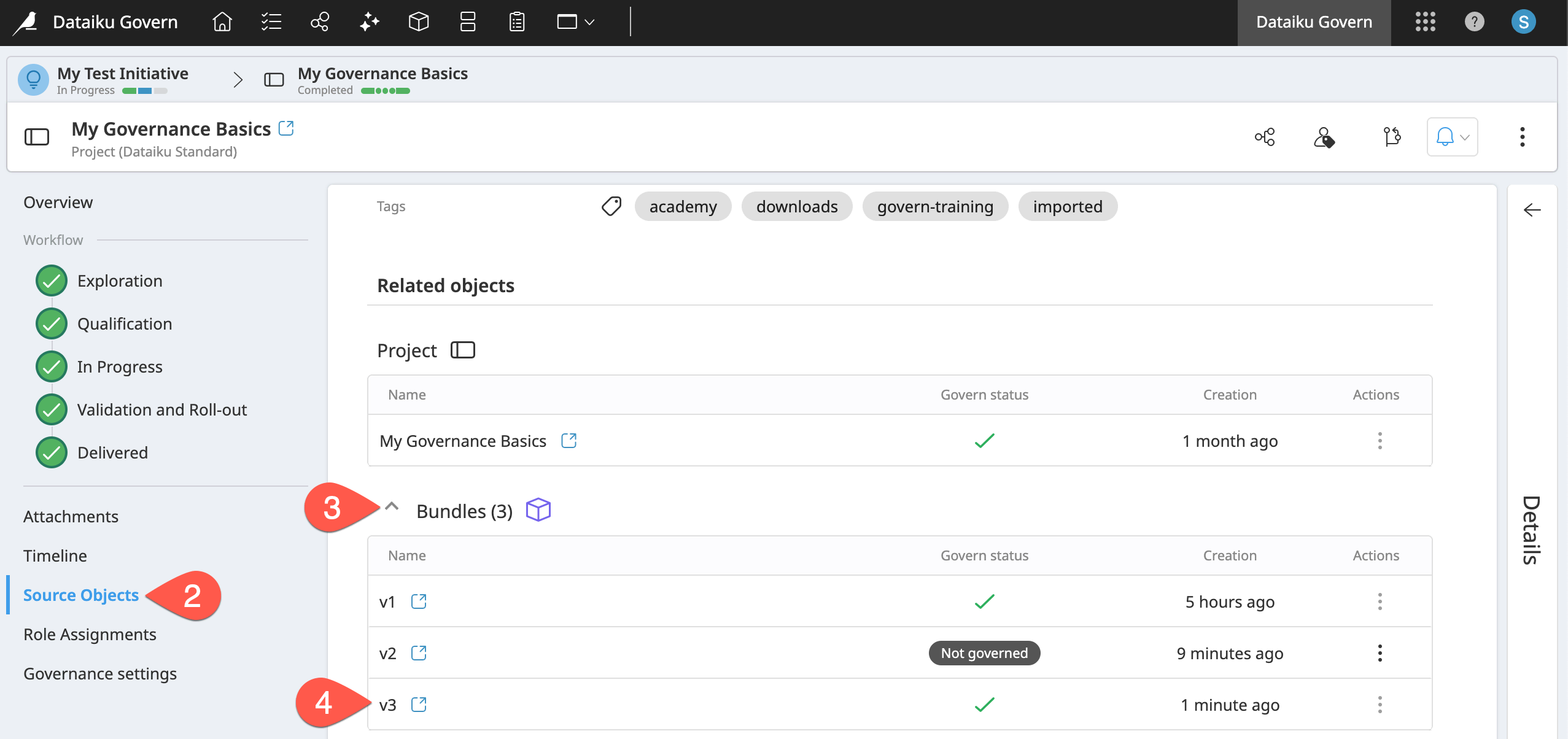Open the Exploration workflow step
1568x739 pixels.
click(x=120, y=281)
